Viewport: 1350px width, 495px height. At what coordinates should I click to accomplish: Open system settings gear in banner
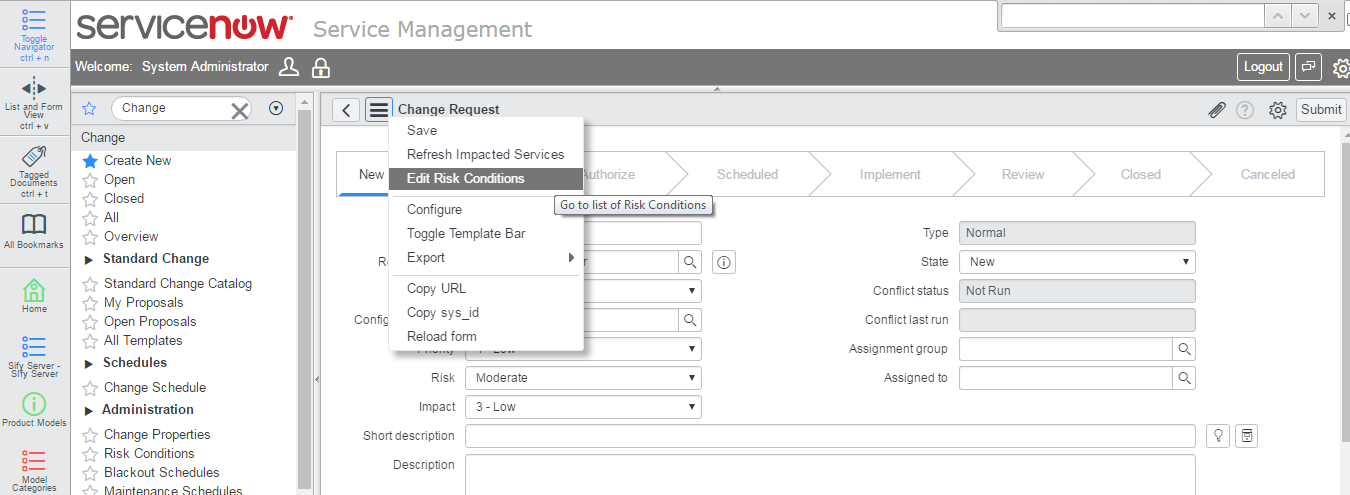click(1341, 68)
